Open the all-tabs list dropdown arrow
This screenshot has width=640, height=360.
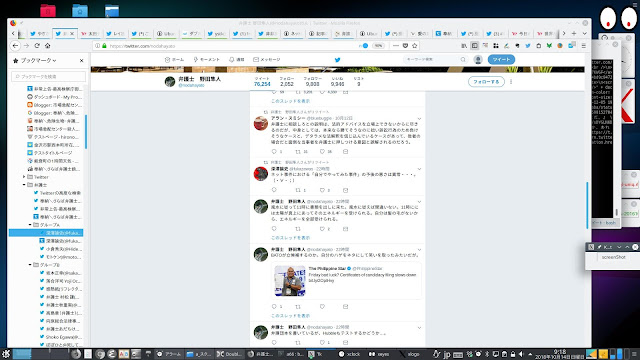(x=584, y=33)
